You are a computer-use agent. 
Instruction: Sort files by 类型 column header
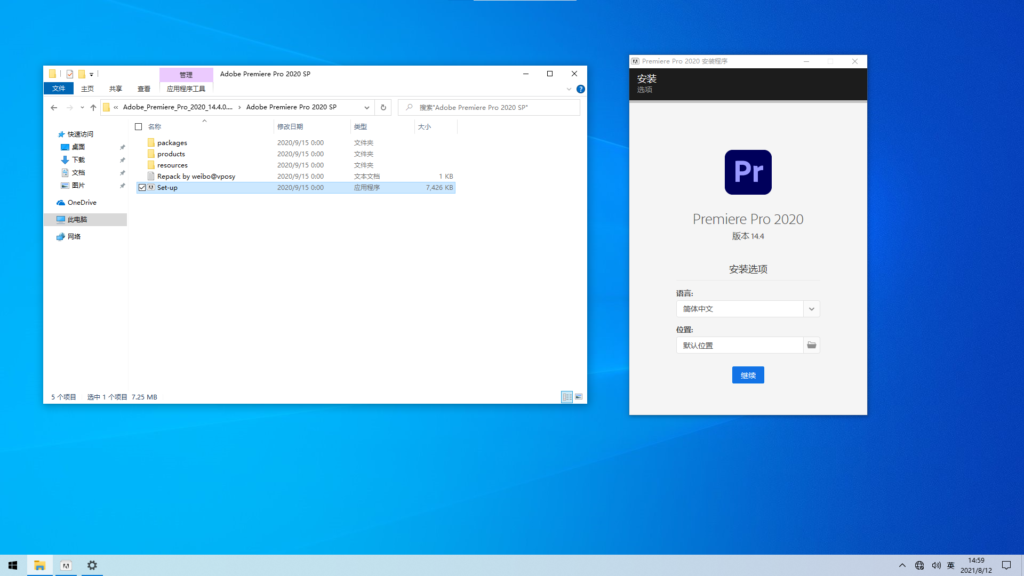tap(360, 127)
